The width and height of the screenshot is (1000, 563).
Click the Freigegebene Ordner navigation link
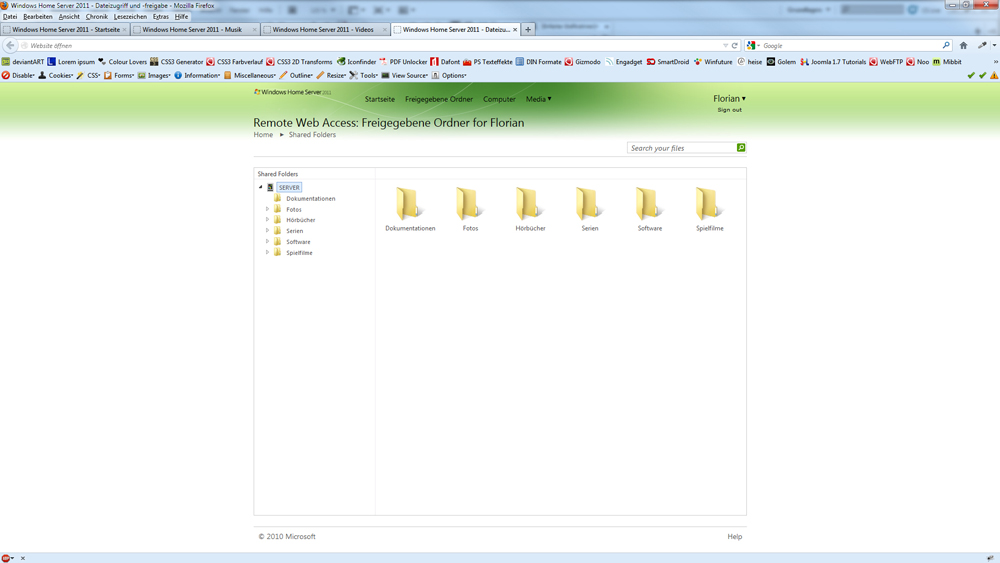pos(439,99)
